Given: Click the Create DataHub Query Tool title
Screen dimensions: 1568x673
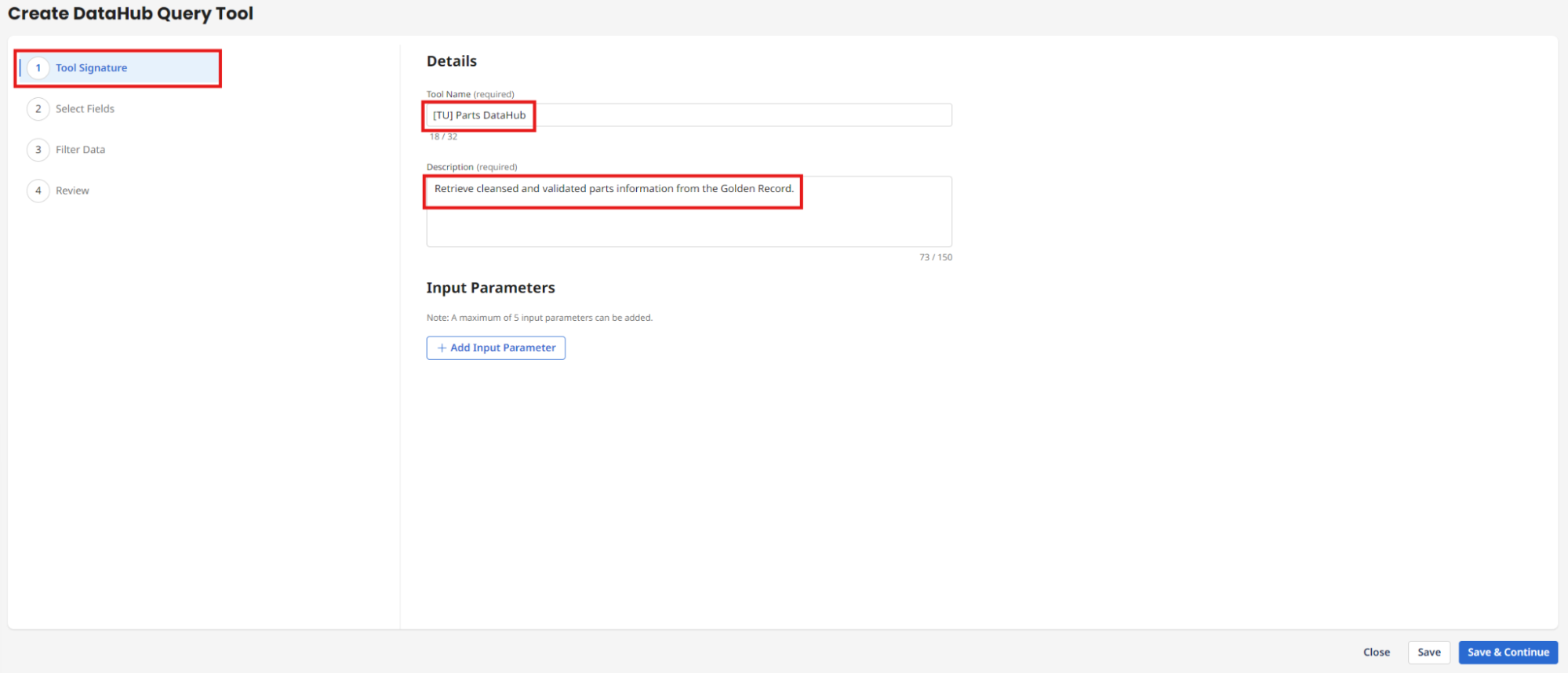Looking at the screenshot, I should [130, 13].
